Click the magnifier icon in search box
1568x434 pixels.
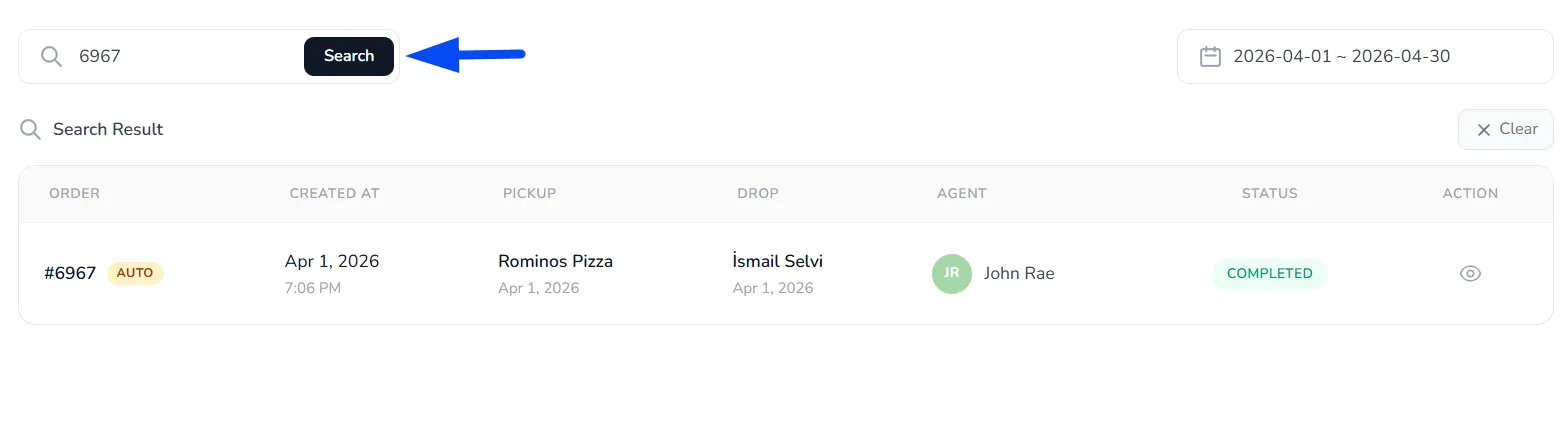tap(51, 56)
